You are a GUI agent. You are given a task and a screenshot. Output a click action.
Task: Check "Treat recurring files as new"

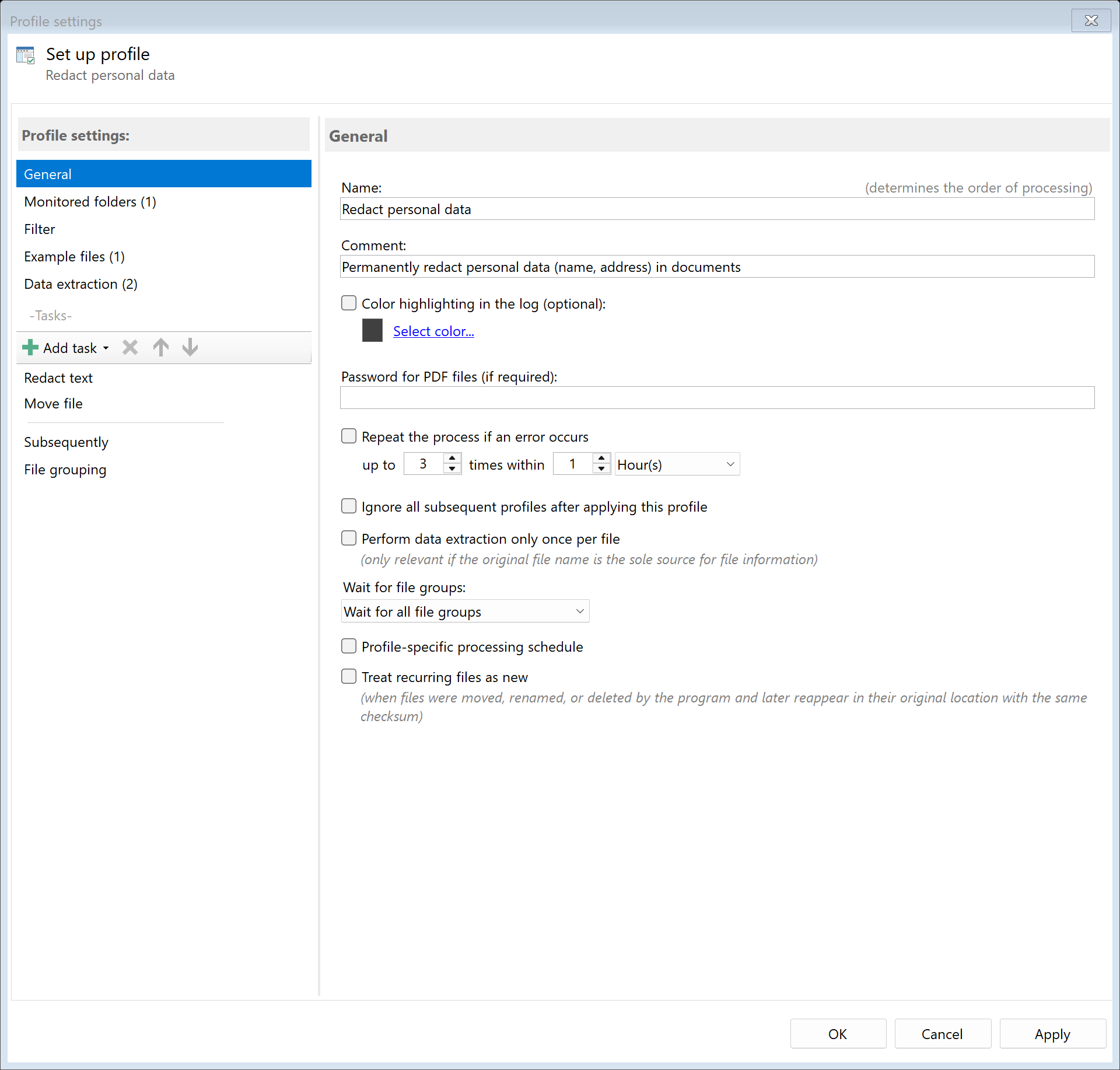[348, 676]
